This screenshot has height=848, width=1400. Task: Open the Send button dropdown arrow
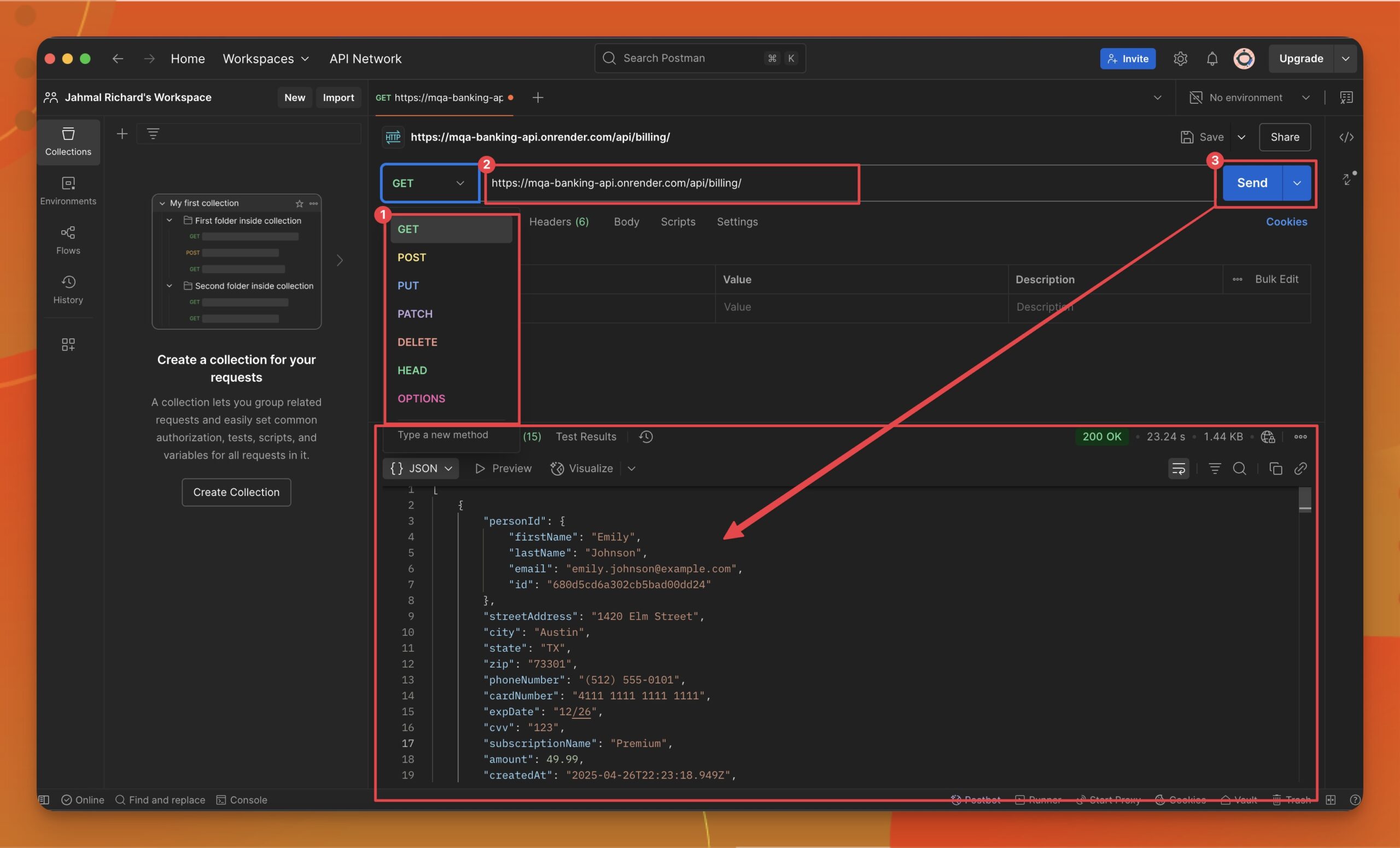tap(1297, 183)
